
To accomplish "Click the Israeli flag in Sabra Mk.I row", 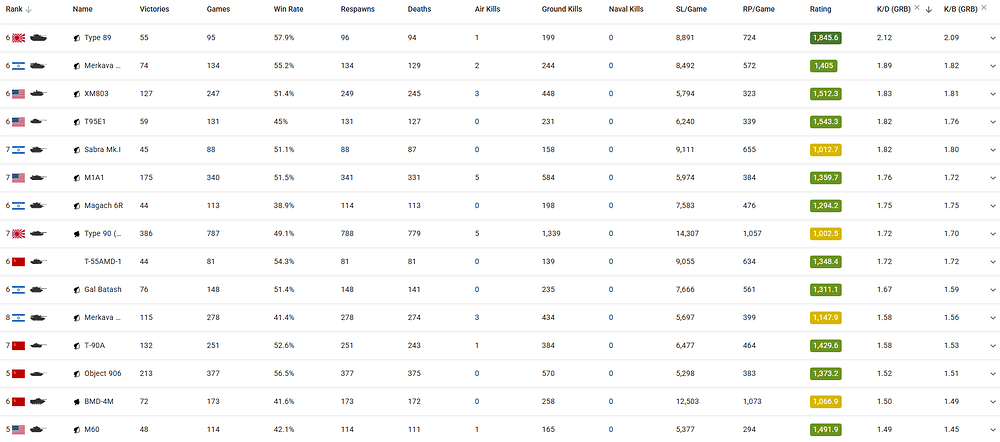I will coord(18,150).
